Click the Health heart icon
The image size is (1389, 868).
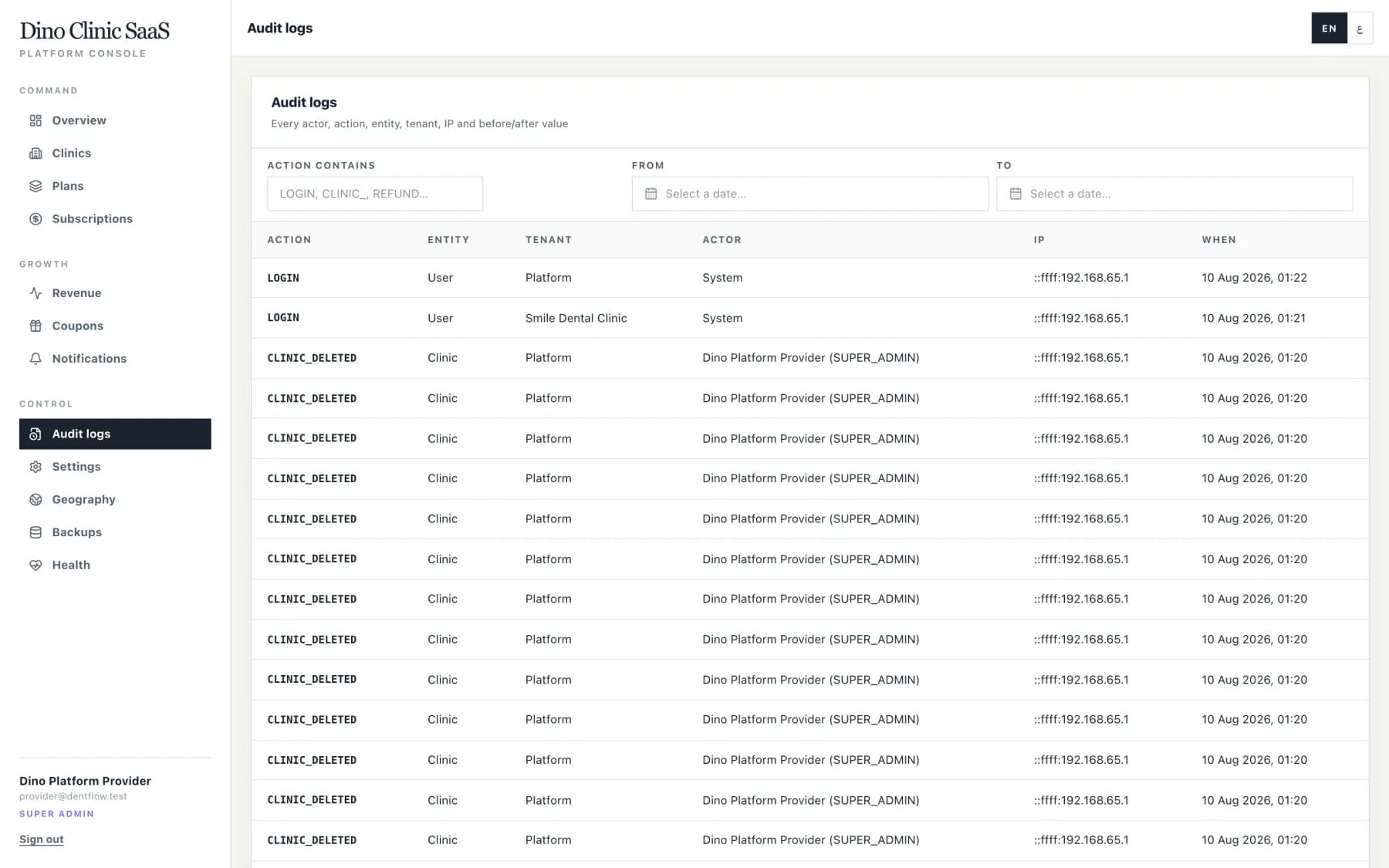click(35, 565)
